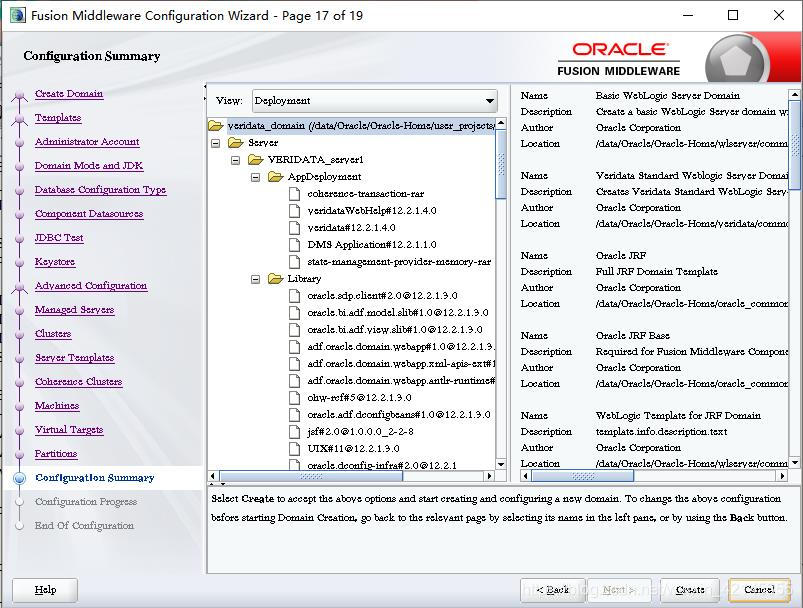
Task: Click veridataWebHelp#12.2.1.4.0 file icon
Action: point(294,211)
